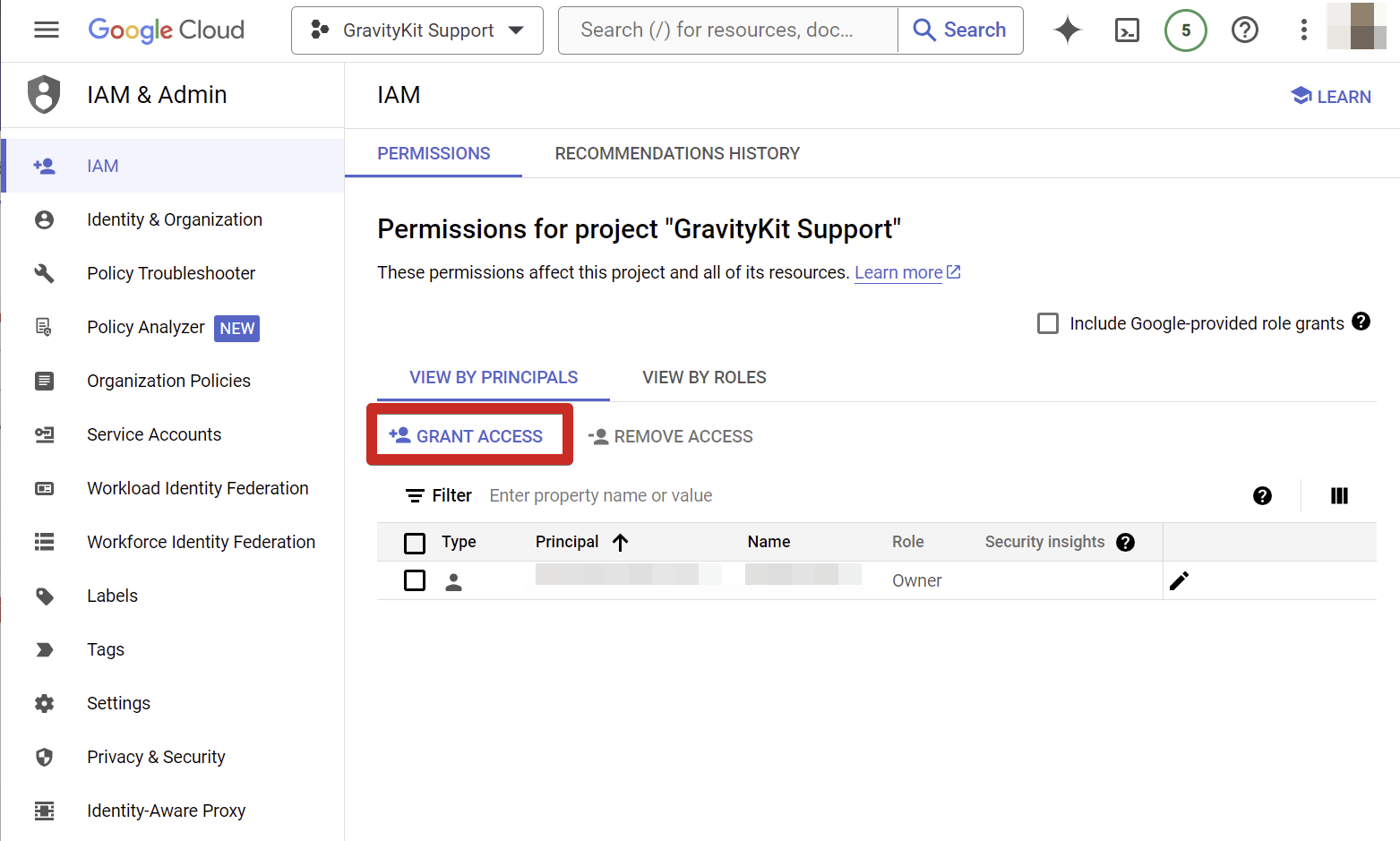Activate Cloud Shell terminal icon
1400x841 pixels.
1127,30
